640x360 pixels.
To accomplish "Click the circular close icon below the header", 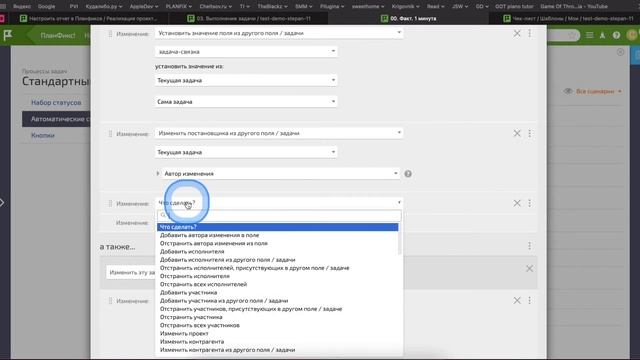I will pos(620,52).
